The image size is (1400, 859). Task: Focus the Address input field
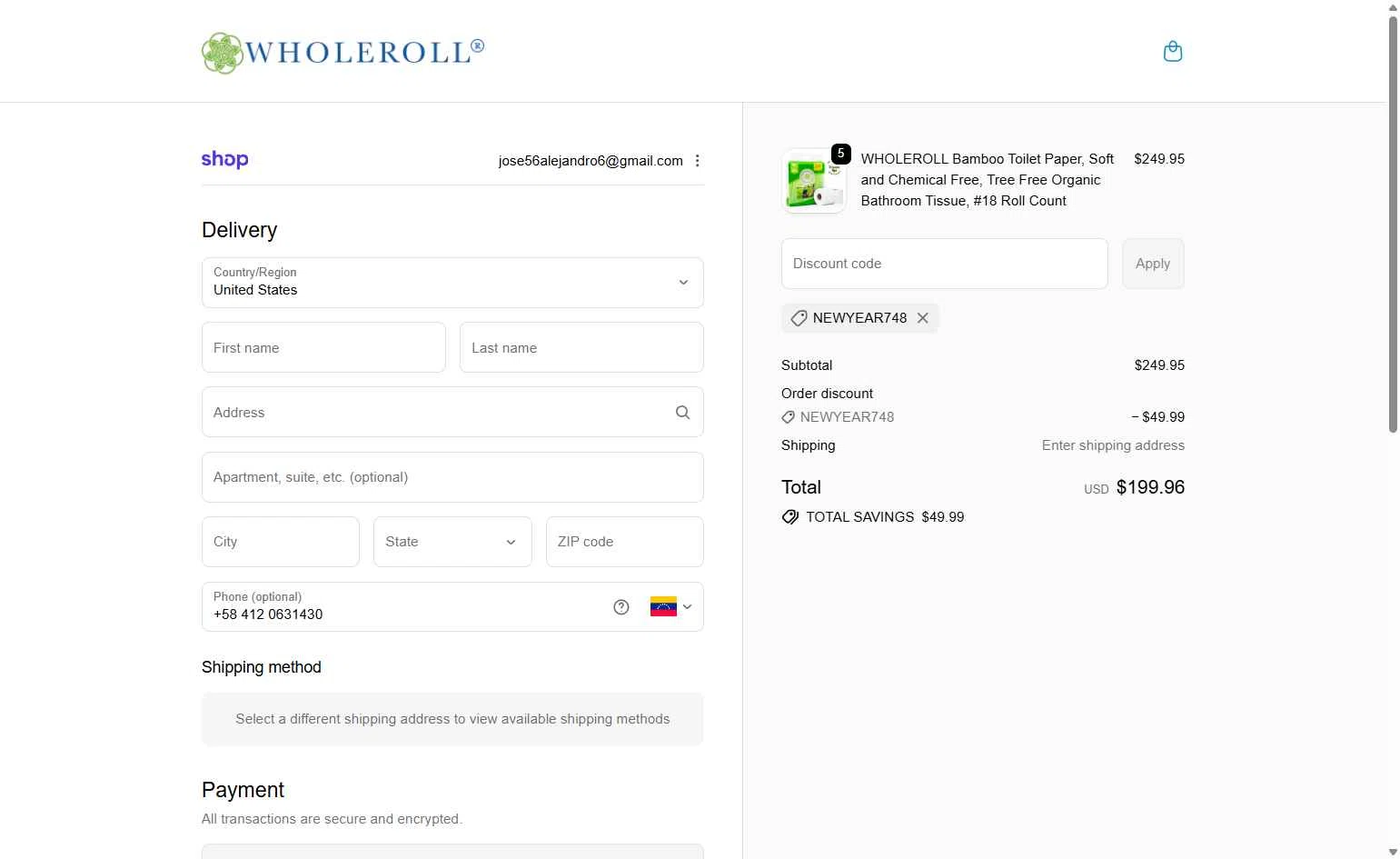pos(452,412)
